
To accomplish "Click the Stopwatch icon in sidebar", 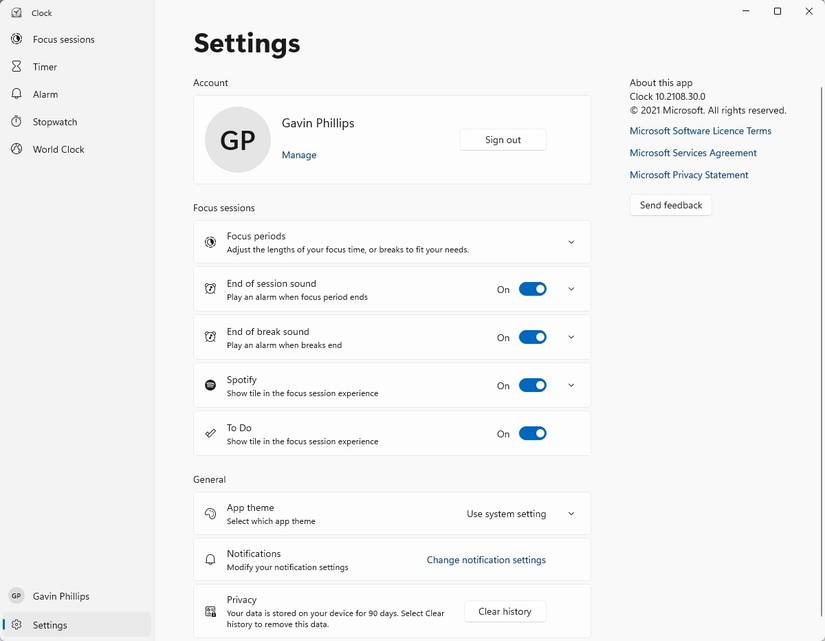I will pyautogui.click(x=16, y=122).
